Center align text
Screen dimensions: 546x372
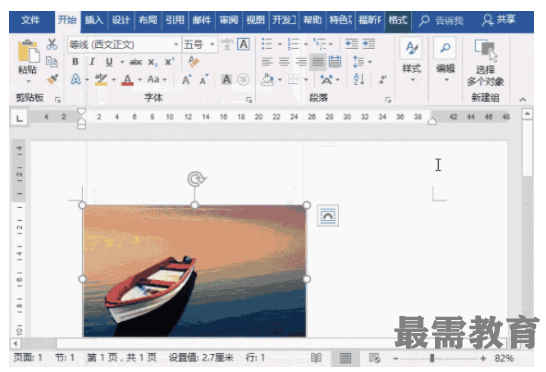click(x=284, y=62)
